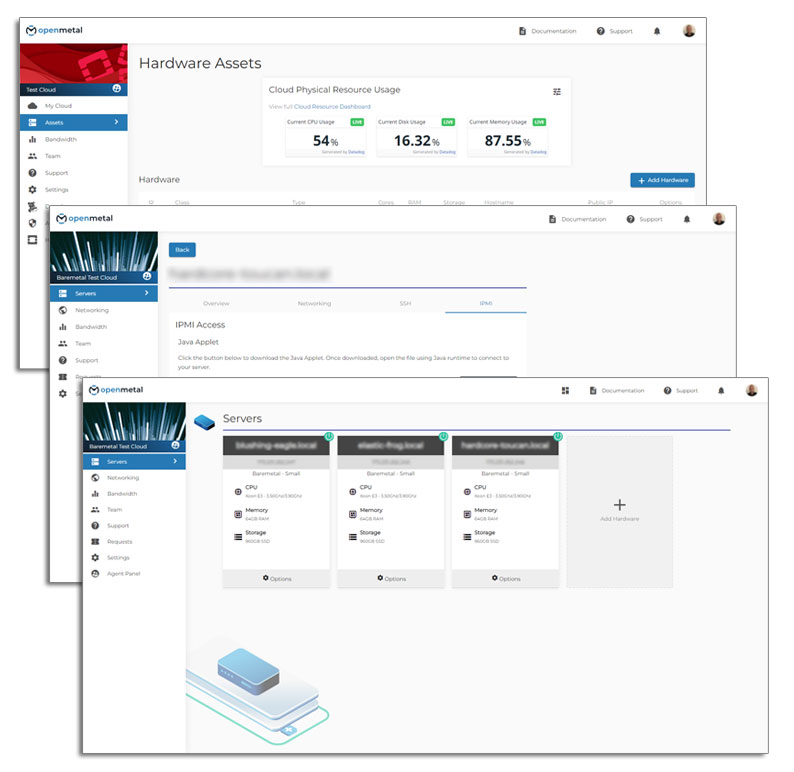Toggle the power status icon on the hardcore-toucan server card
794x772 pixels.
point(557,436)
